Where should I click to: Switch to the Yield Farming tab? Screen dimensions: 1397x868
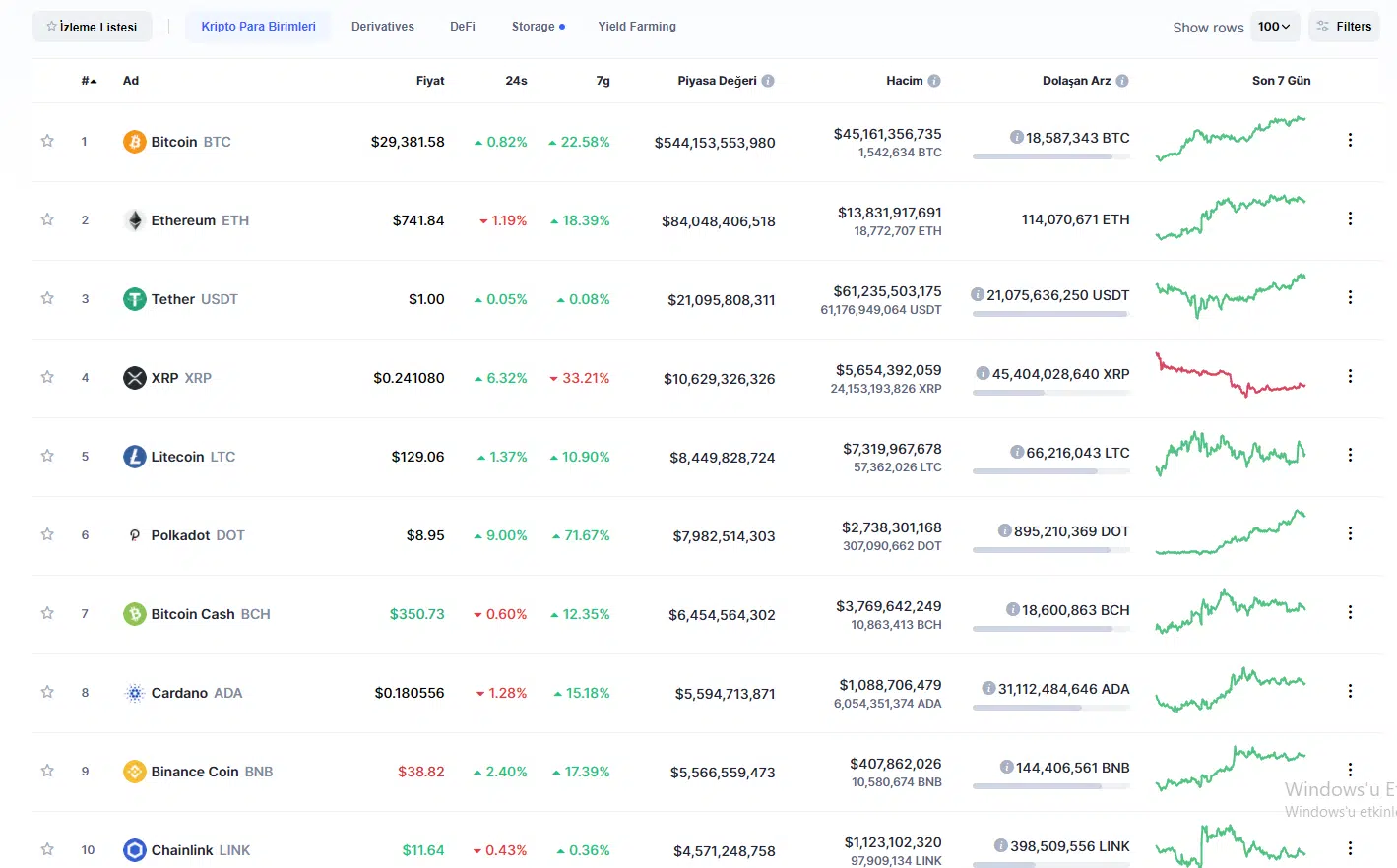tap(637, 27)
